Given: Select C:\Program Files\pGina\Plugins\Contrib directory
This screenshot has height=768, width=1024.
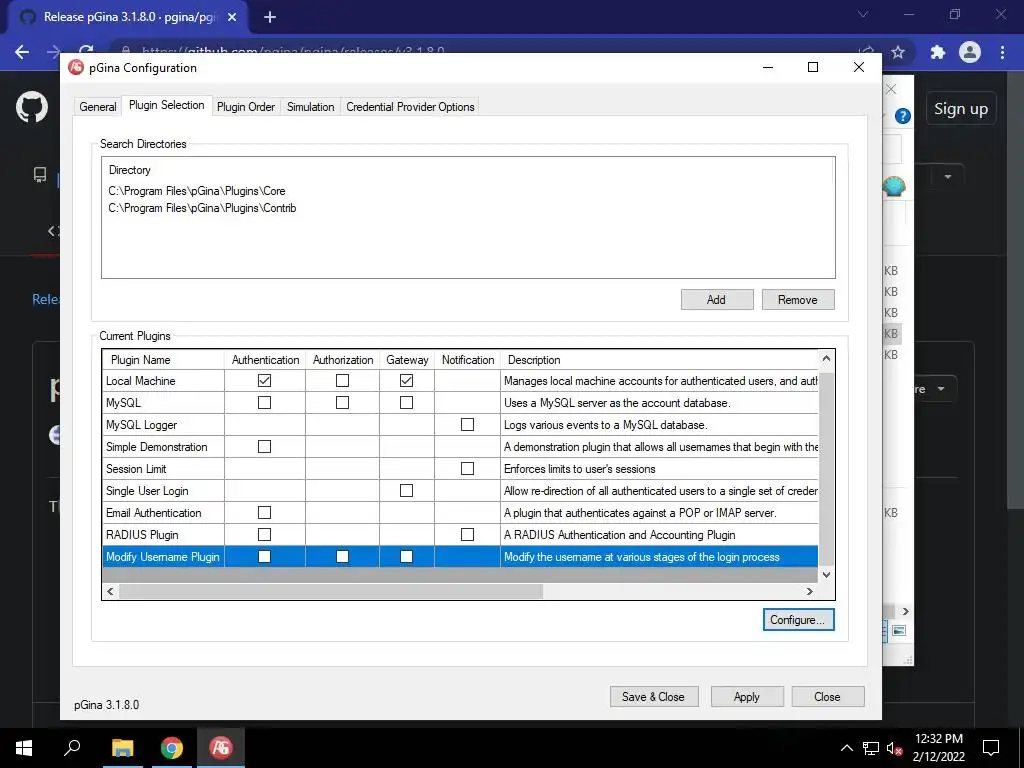Looking at the screenshot, I should point(202,208).
